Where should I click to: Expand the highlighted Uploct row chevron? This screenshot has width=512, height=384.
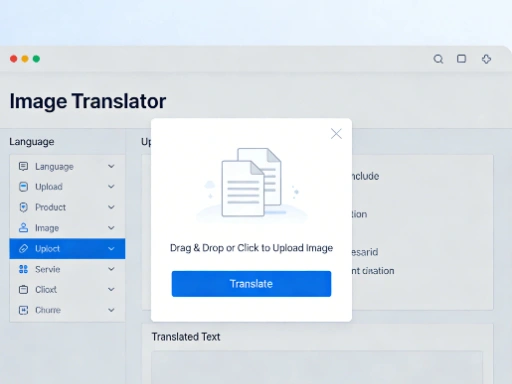click(x=111, y=249)
